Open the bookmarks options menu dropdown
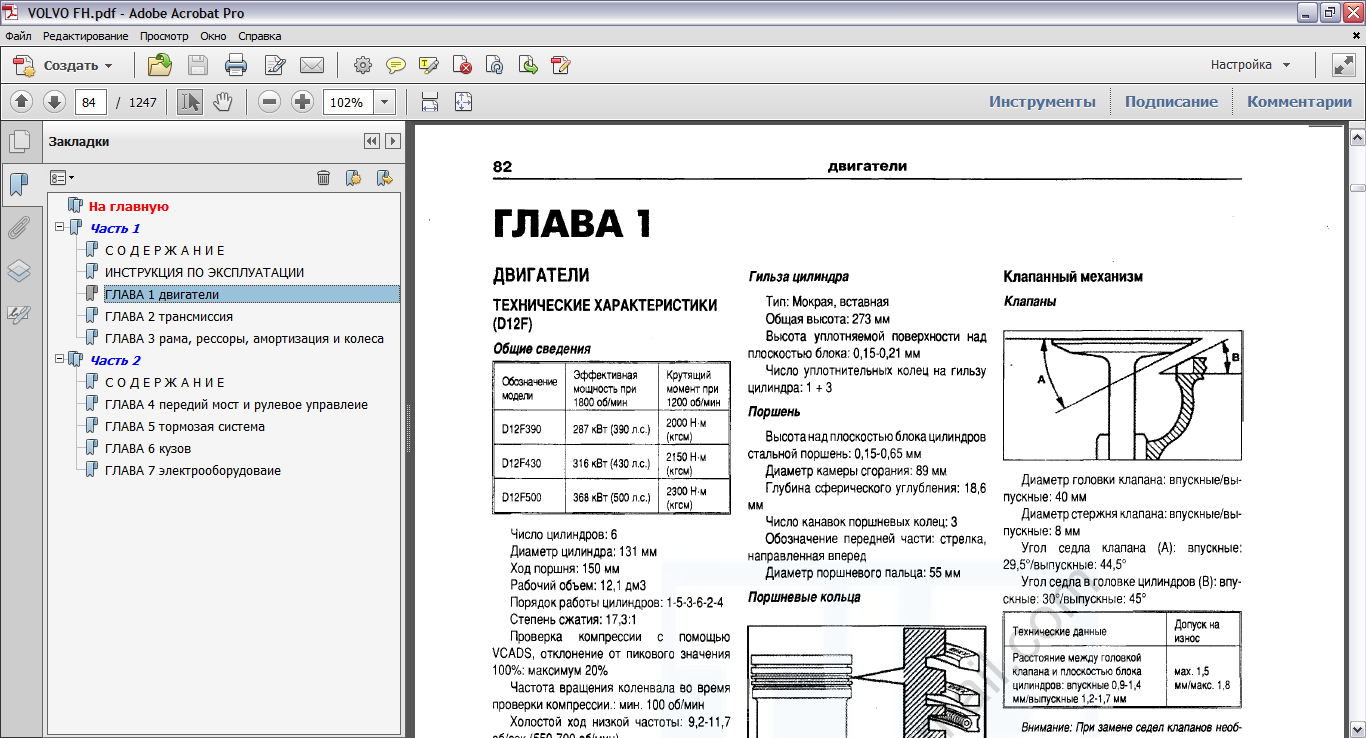Viewport: 1366px width, 738px height. 62,177
